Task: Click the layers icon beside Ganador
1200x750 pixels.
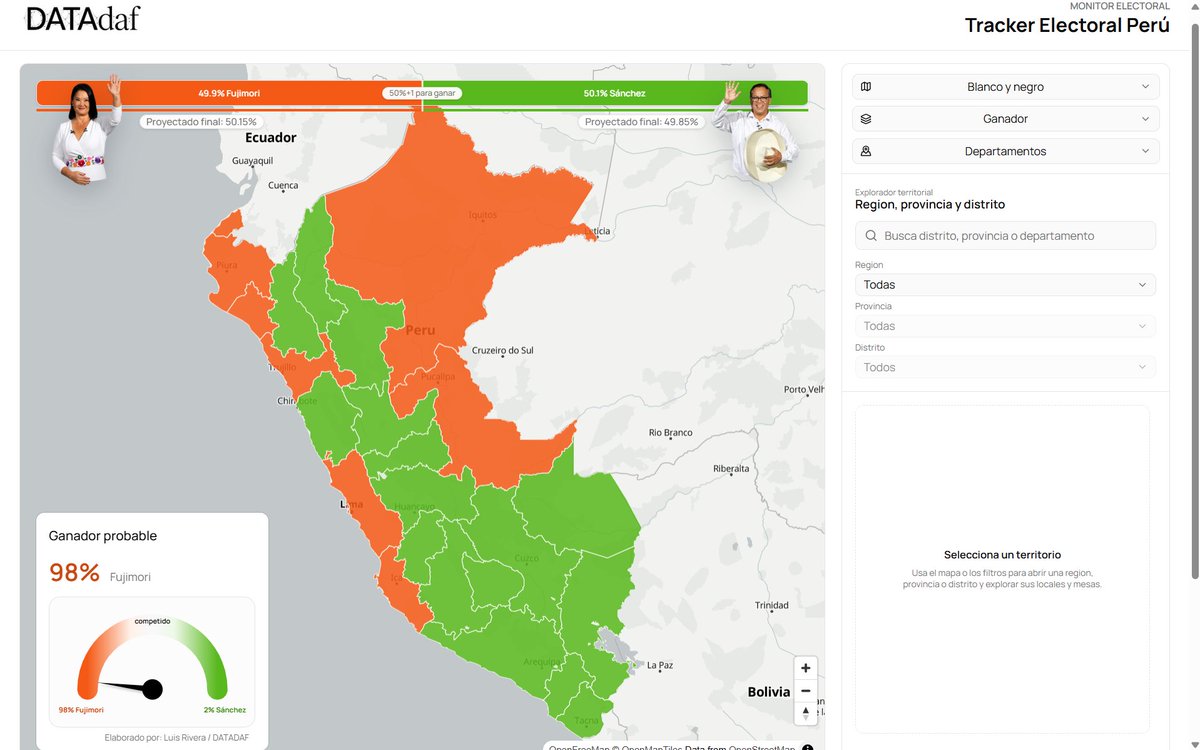Action: (x=866, y=119)
